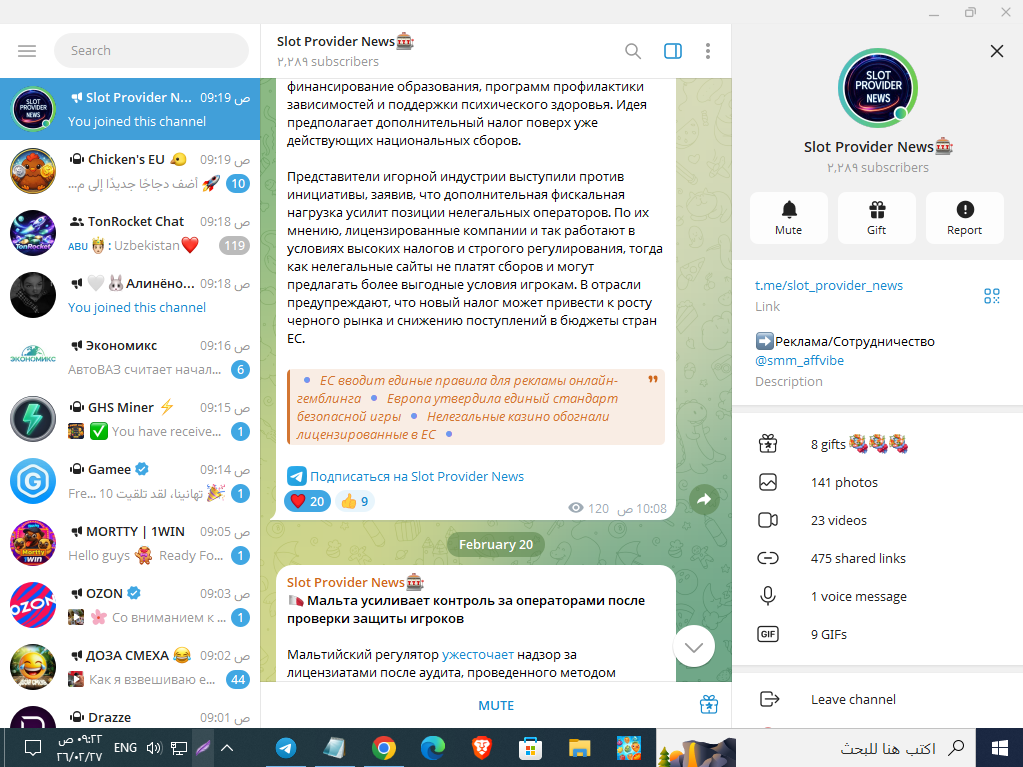Open the orange quoted related-news block
The height and width of the screenshot is (767, 1023).
[476, 407]
